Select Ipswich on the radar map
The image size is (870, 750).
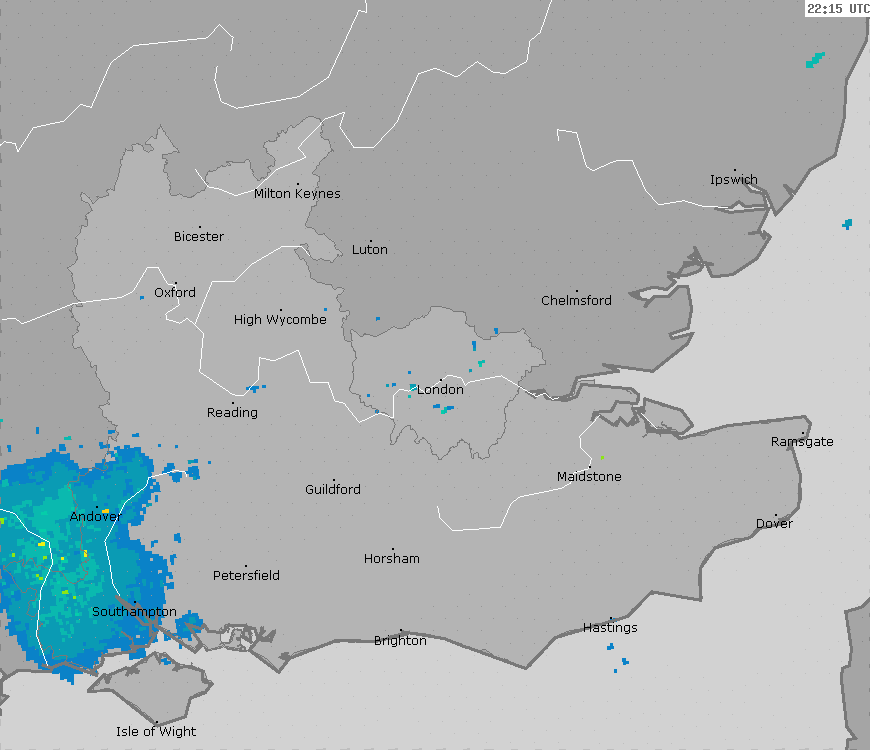coord(734,180)
